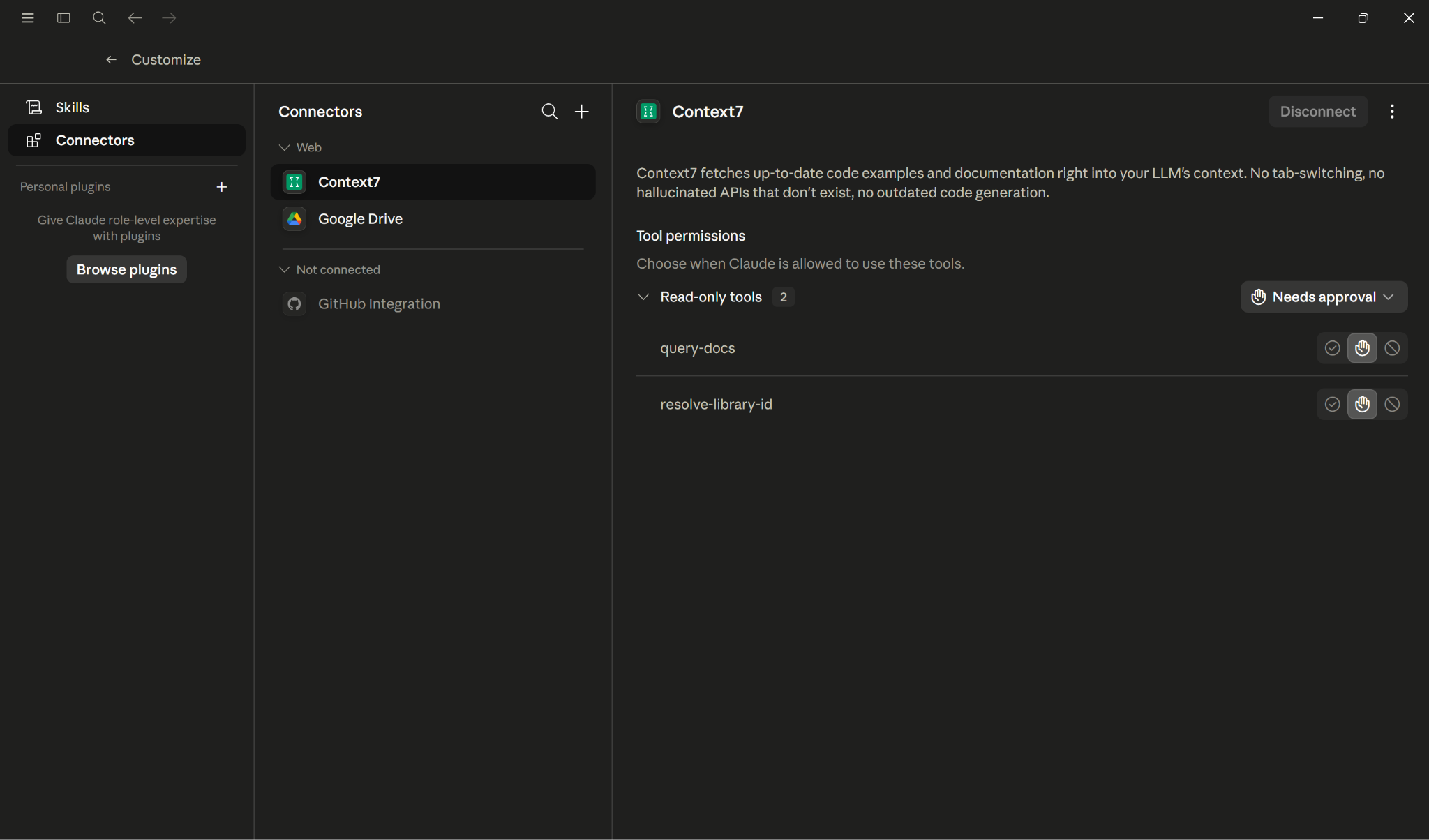Set query-docs to always allow
The width and height of the screenshot is (1429, 840).
click(x=1333, y=348)
